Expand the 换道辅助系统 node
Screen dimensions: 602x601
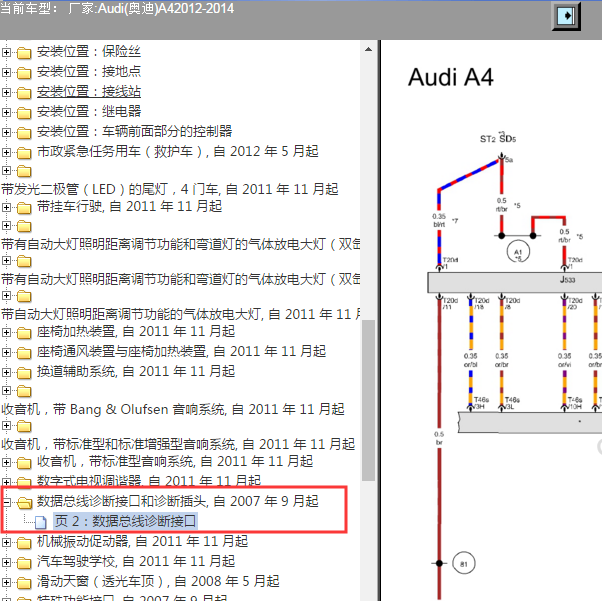click(6, 372)
